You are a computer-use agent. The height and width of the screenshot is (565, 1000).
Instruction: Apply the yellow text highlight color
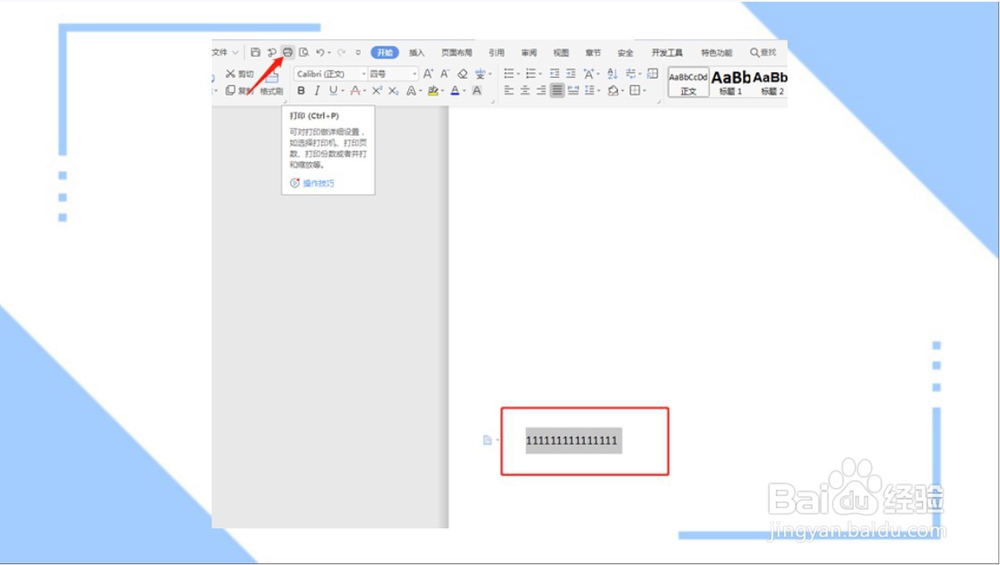433,91
